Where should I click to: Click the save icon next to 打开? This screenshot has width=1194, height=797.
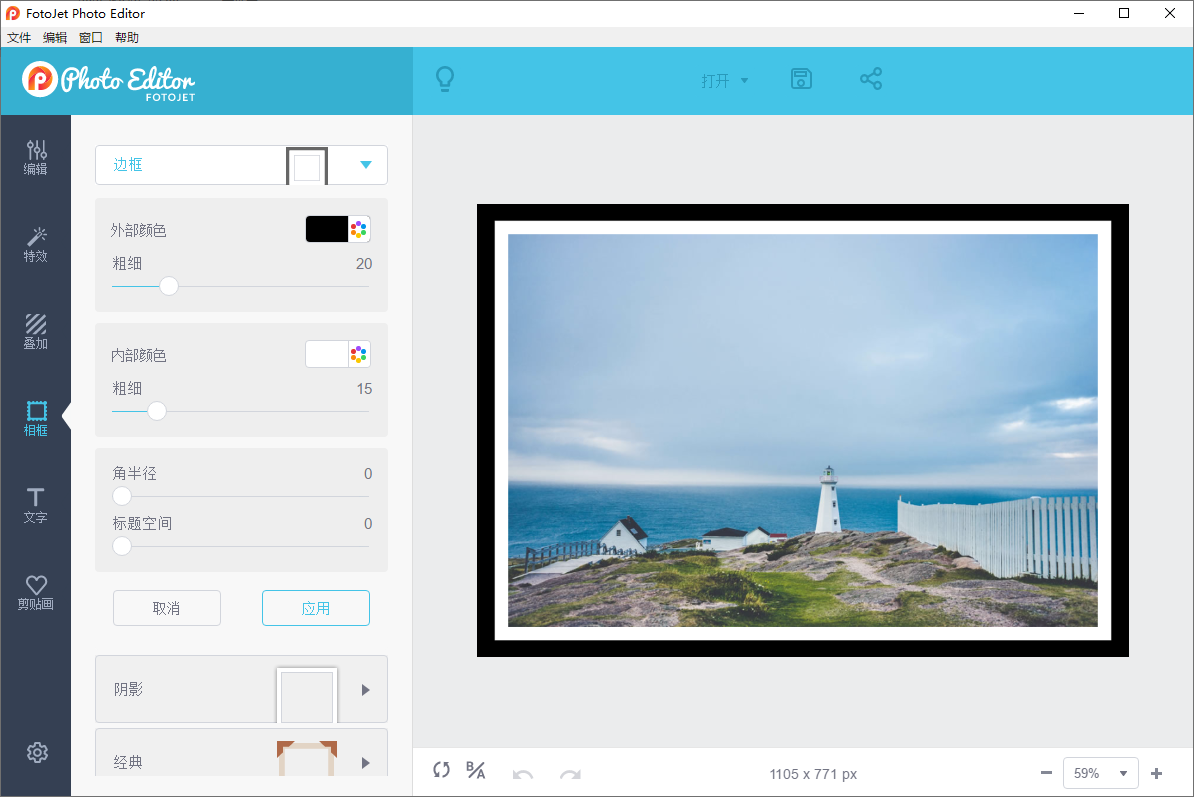tap(801, 78)
